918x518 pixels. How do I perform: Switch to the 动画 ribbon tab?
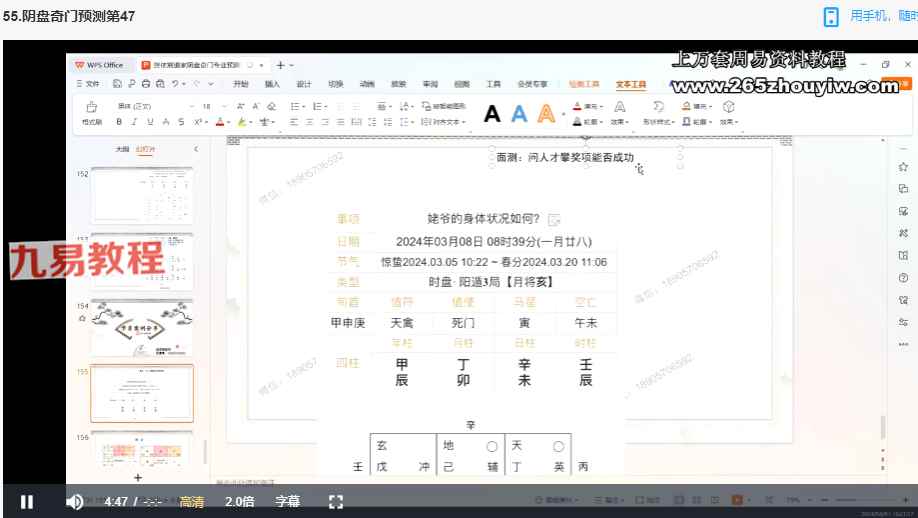click(367, 84)
